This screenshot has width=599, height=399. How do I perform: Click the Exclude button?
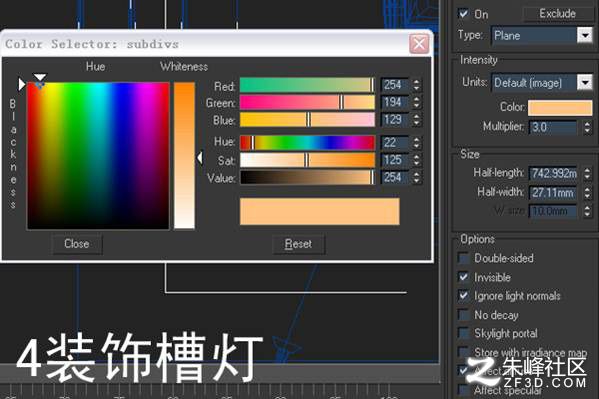557,14
